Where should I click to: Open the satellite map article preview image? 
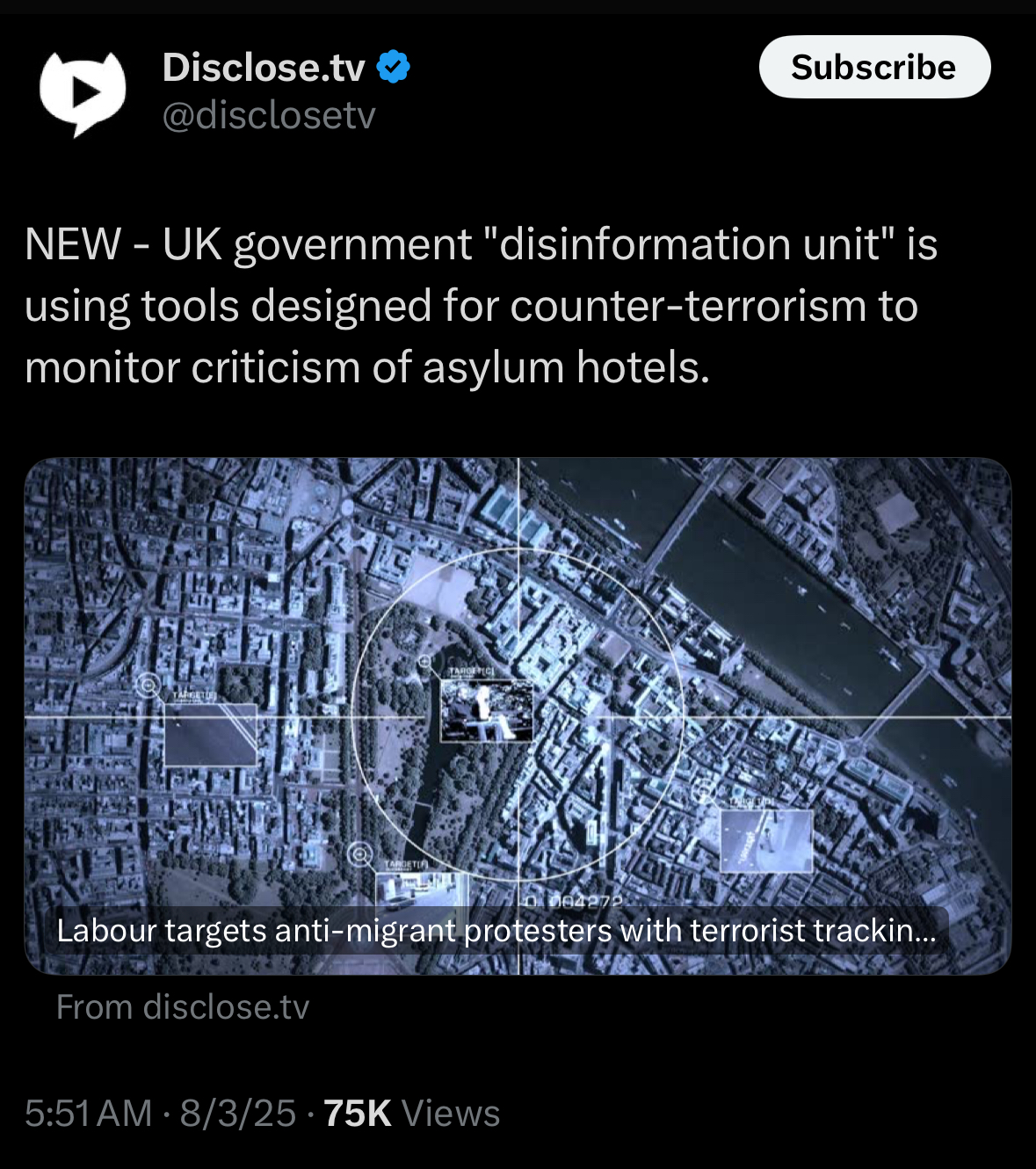518,715
